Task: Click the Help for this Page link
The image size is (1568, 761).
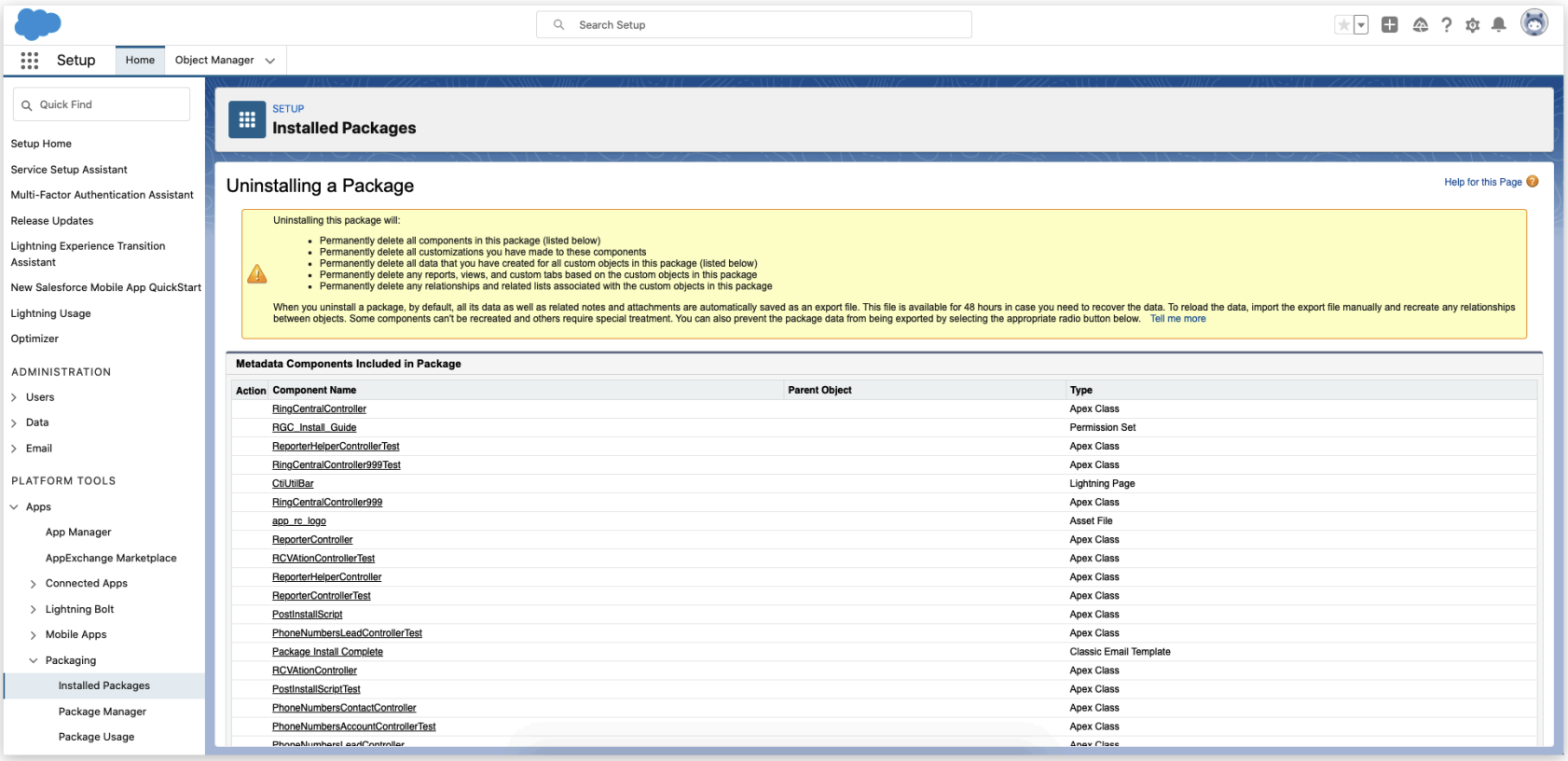Action: (x=1483, y=182)
